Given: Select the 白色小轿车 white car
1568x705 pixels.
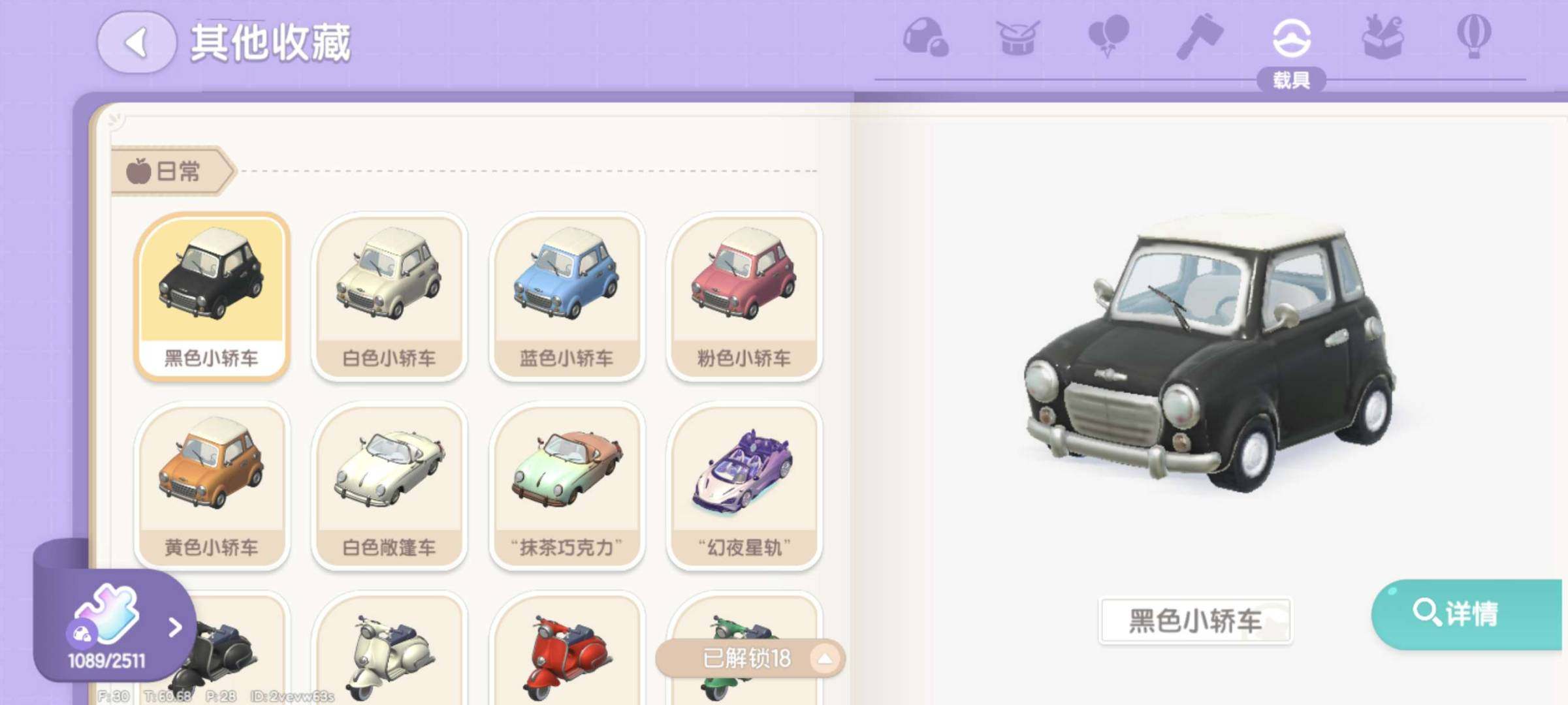Looking at the screenshot, I should [x=389, y=297].
